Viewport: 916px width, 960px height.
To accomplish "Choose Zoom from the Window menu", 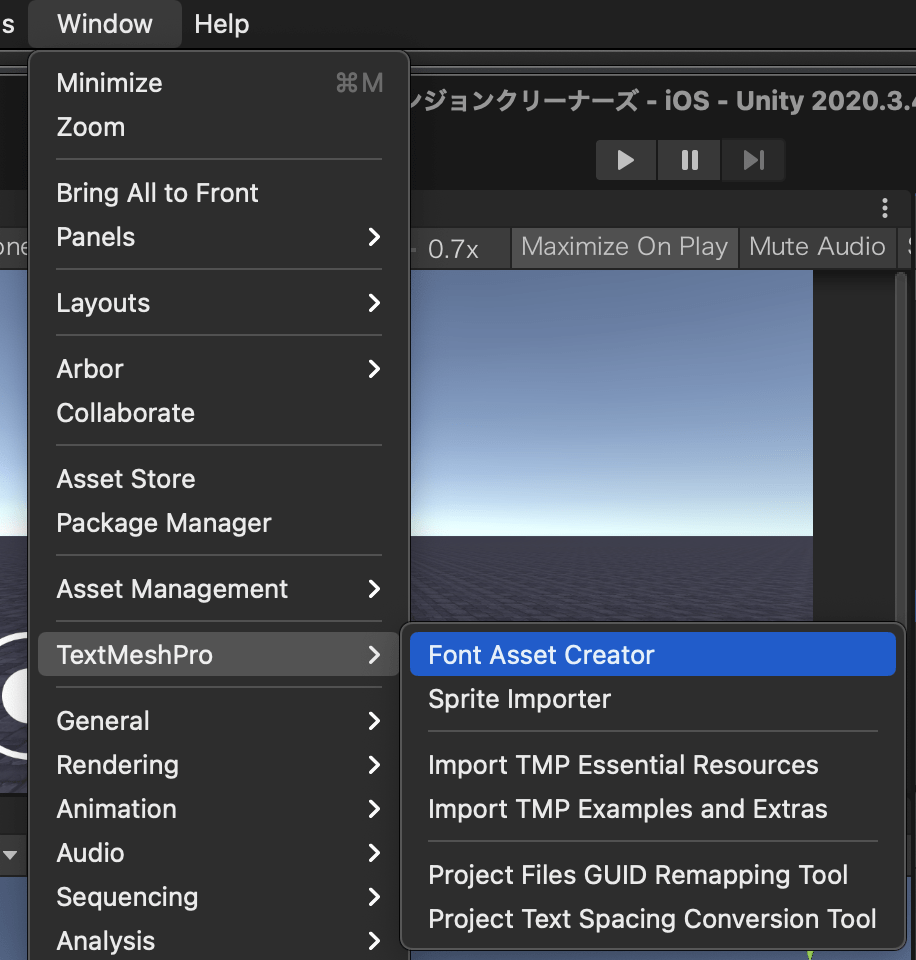I will [219, 127].
